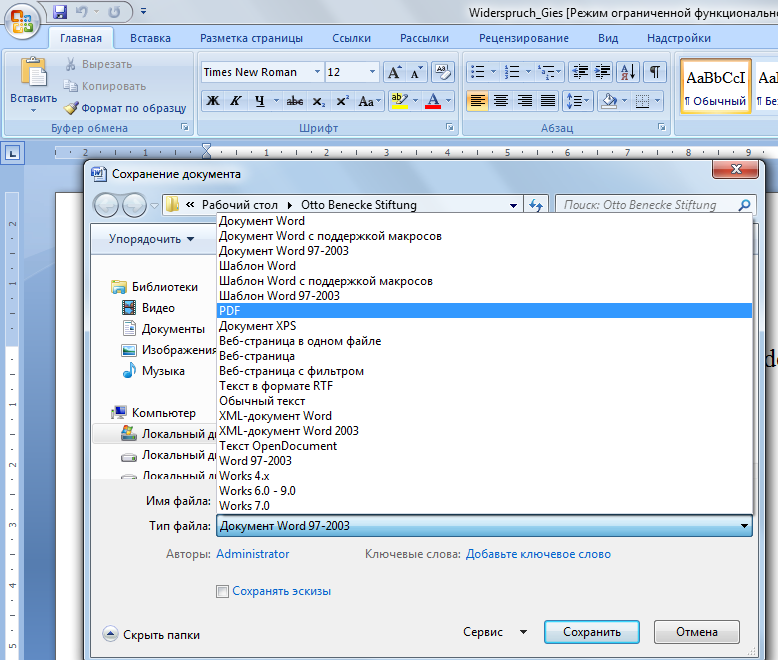This screenshot has height=660, width=778.
Task: Switch to the Рецензирование tab
Action: [x=524, y=38]
